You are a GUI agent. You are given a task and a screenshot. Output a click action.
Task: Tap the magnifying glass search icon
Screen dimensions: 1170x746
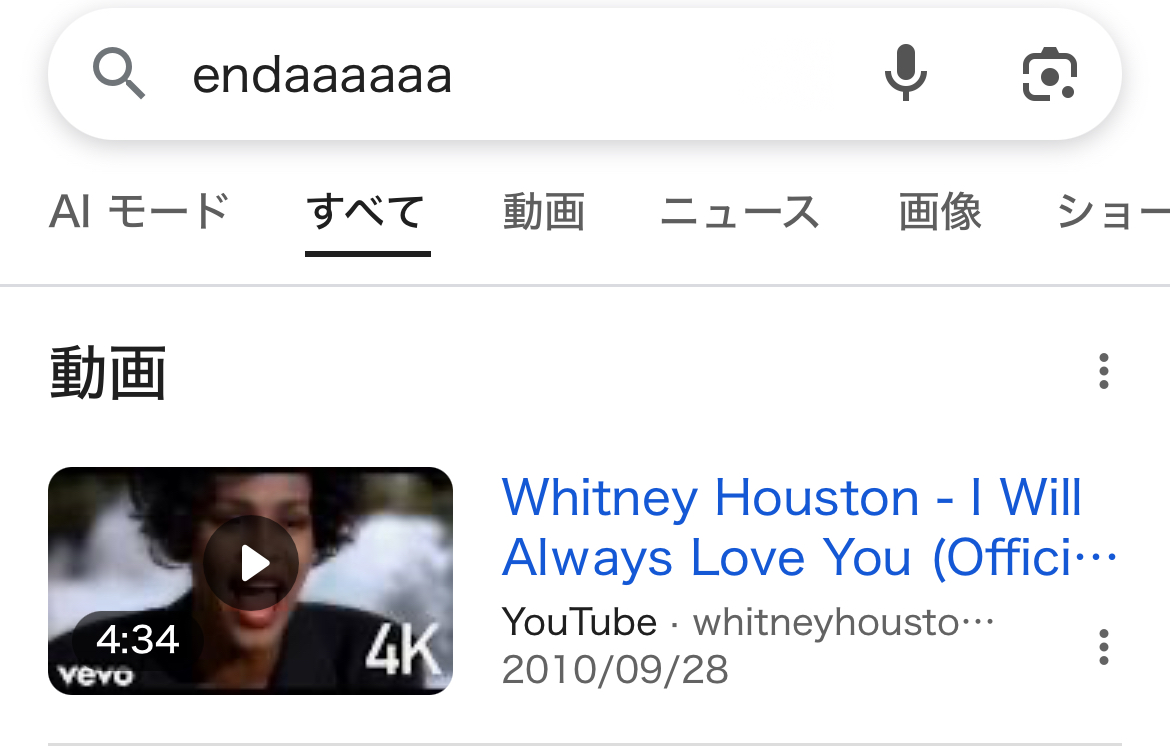tap(119, 73)
